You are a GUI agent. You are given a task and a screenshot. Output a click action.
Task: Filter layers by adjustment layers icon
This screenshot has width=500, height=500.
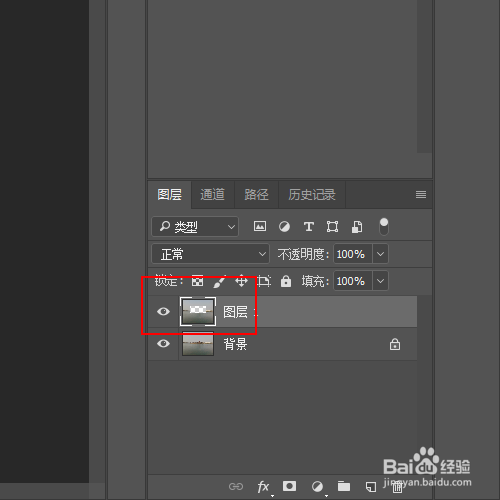point(284,227)
